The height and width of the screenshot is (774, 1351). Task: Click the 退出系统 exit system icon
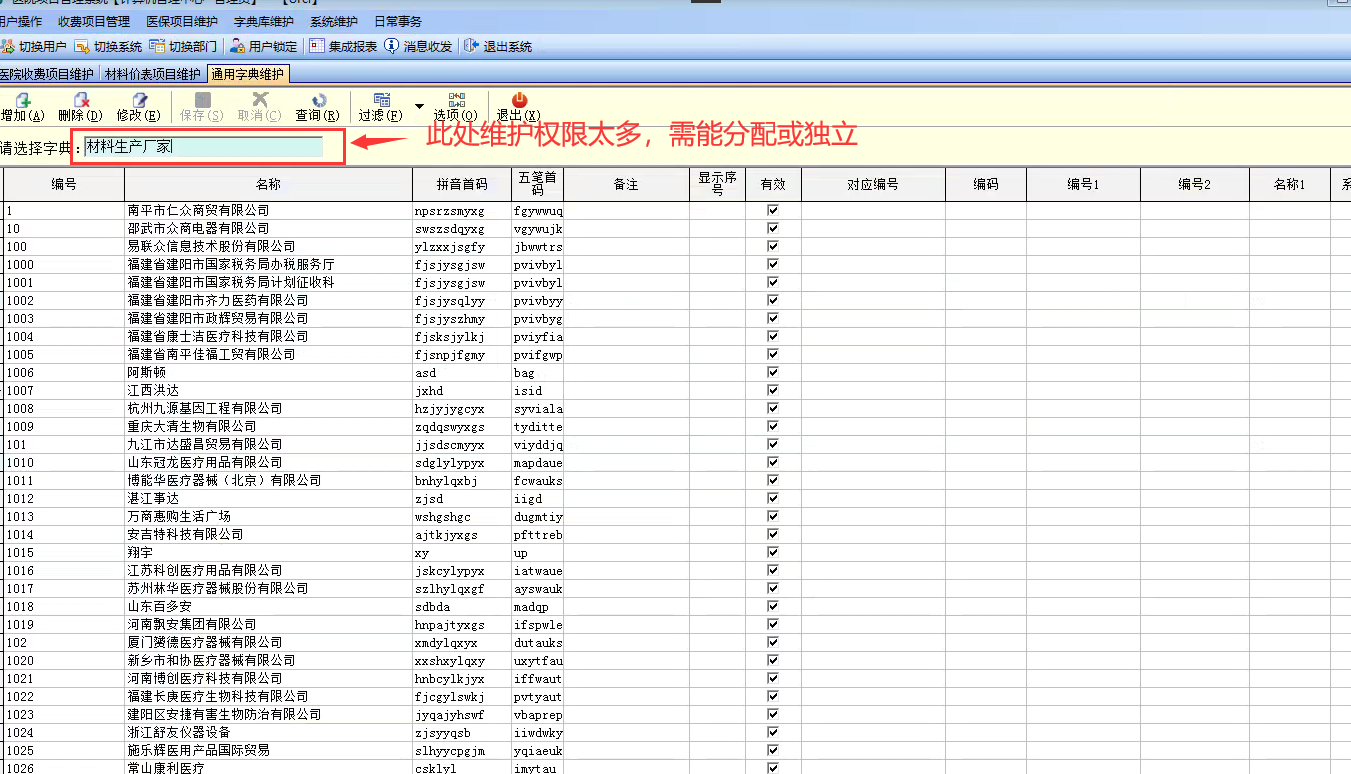tap(472, 46)
